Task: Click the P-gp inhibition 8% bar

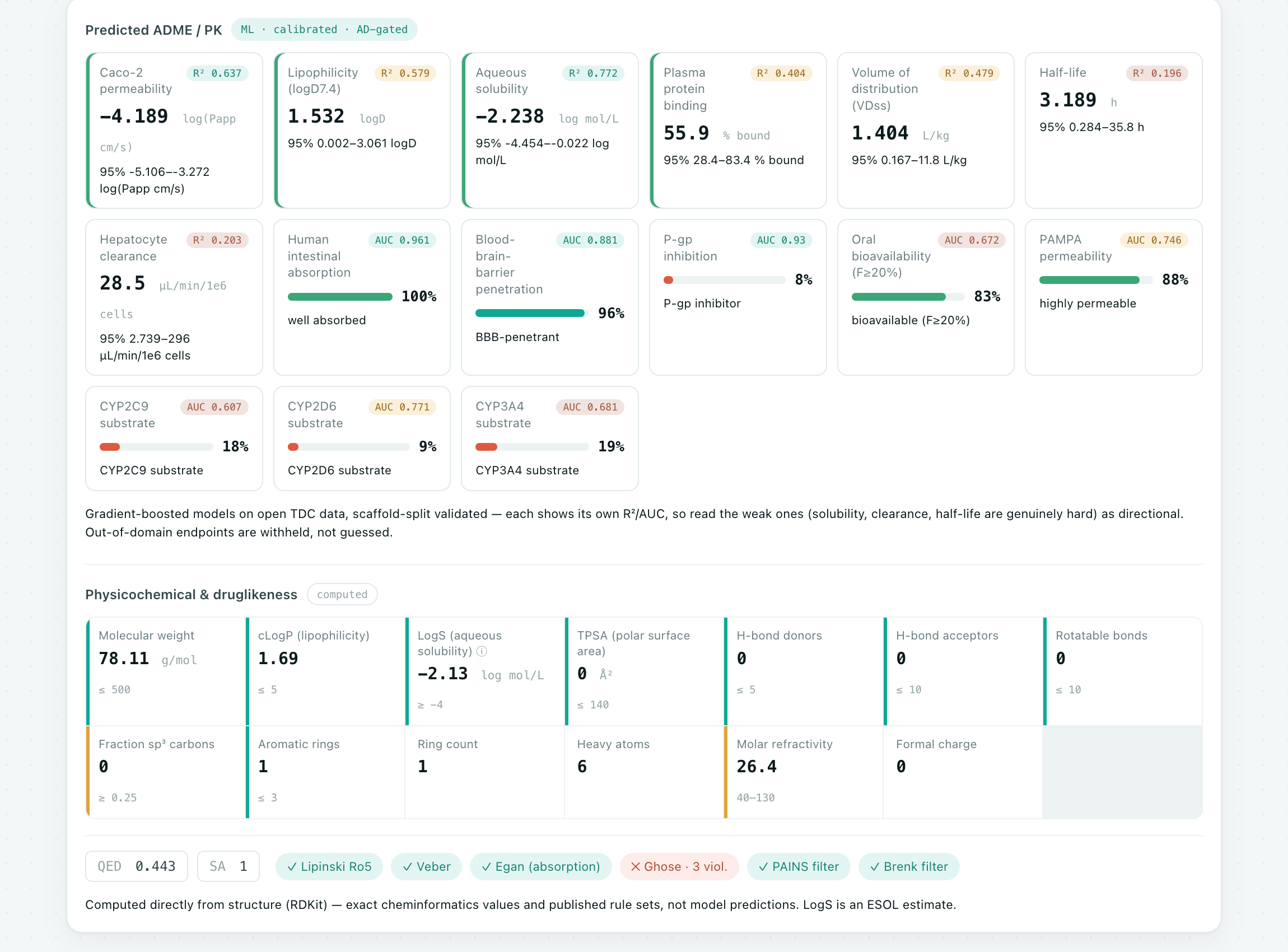Action: (725, 280)
